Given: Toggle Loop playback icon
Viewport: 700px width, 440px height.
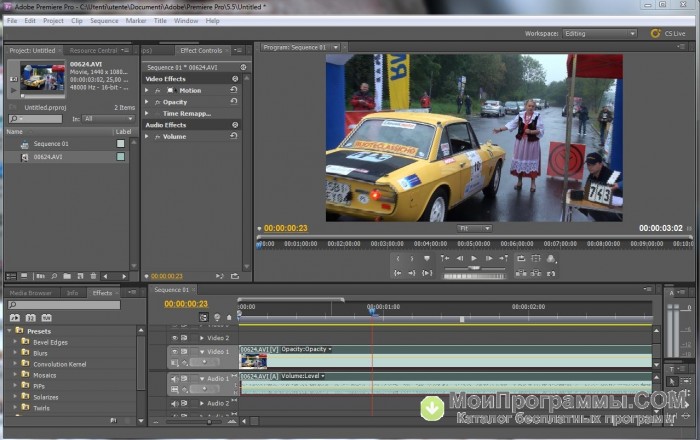Looking at the screenshot, I should tap(521, 258).
